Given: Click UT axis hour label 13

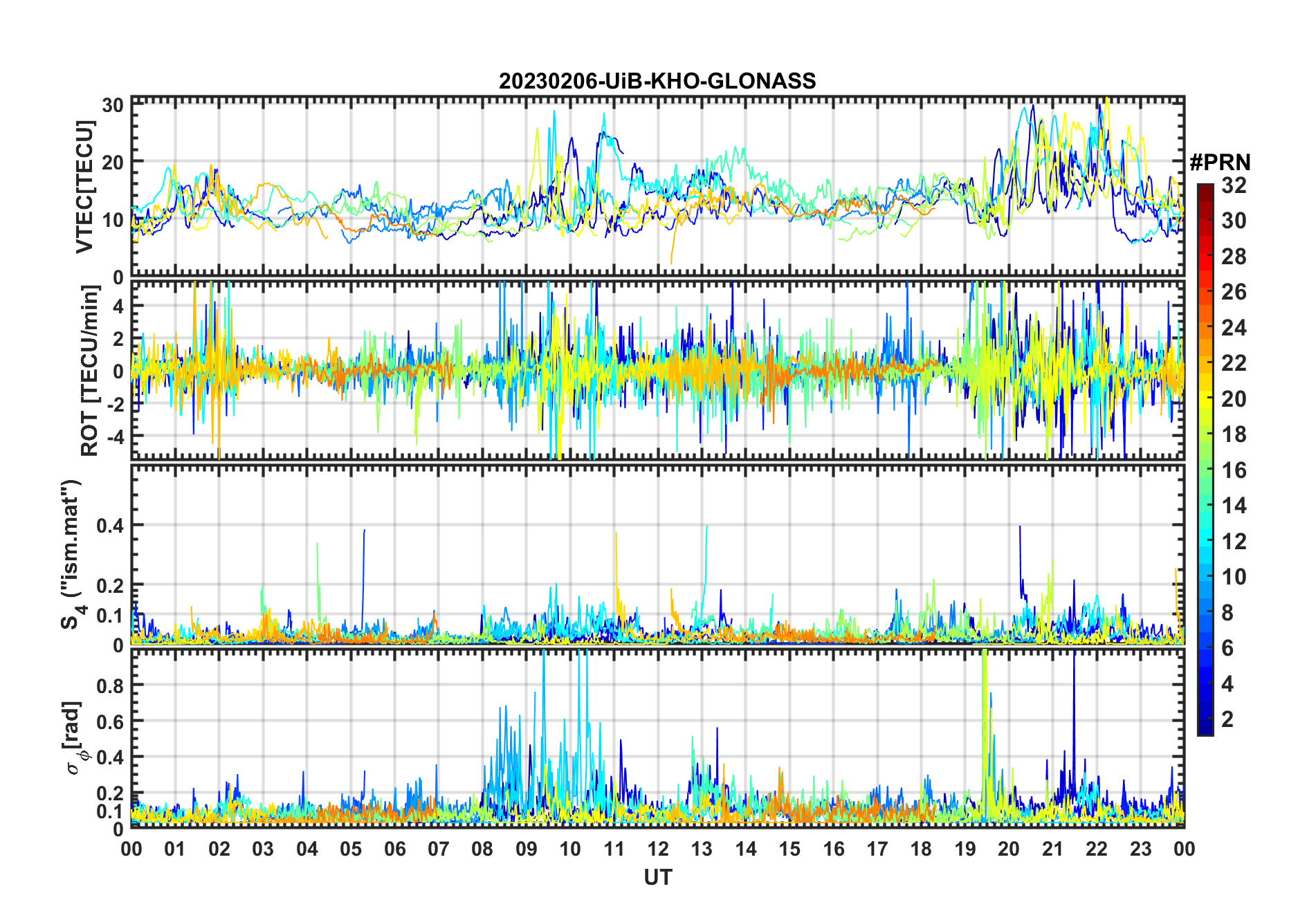Looking at the screenshot, I should tap(702, 849).
